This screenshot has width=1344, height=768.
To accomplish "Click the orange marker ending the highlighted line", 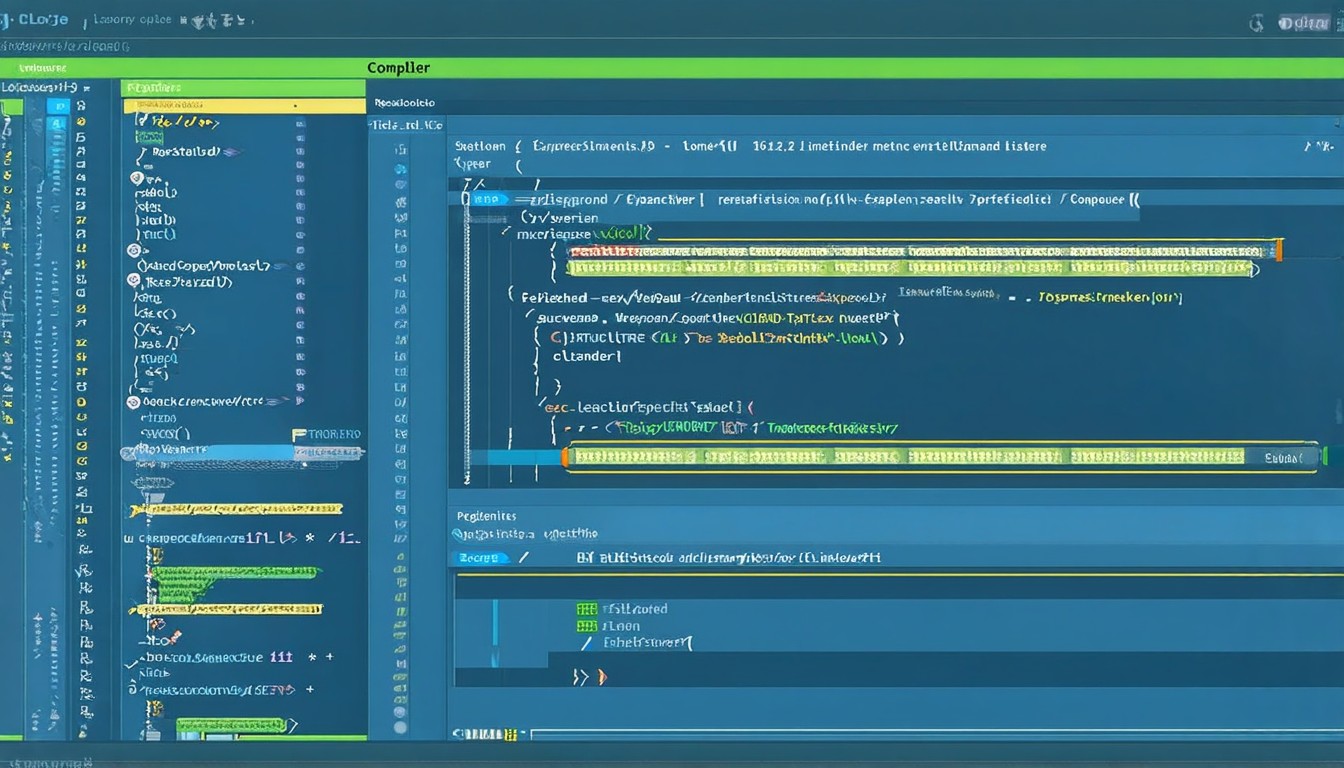I will [x=1279, y=250].
